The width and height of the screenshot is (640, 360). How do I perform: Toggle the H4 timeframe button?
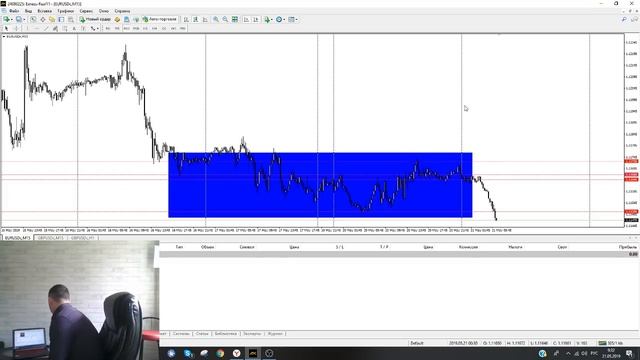coord(155,29)
